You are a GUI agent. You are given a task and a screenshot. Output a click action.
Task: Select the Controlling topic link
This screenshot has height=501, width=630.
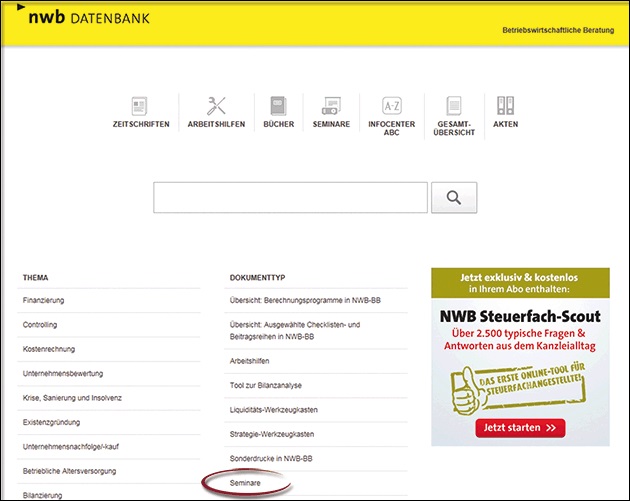(43, 325)
